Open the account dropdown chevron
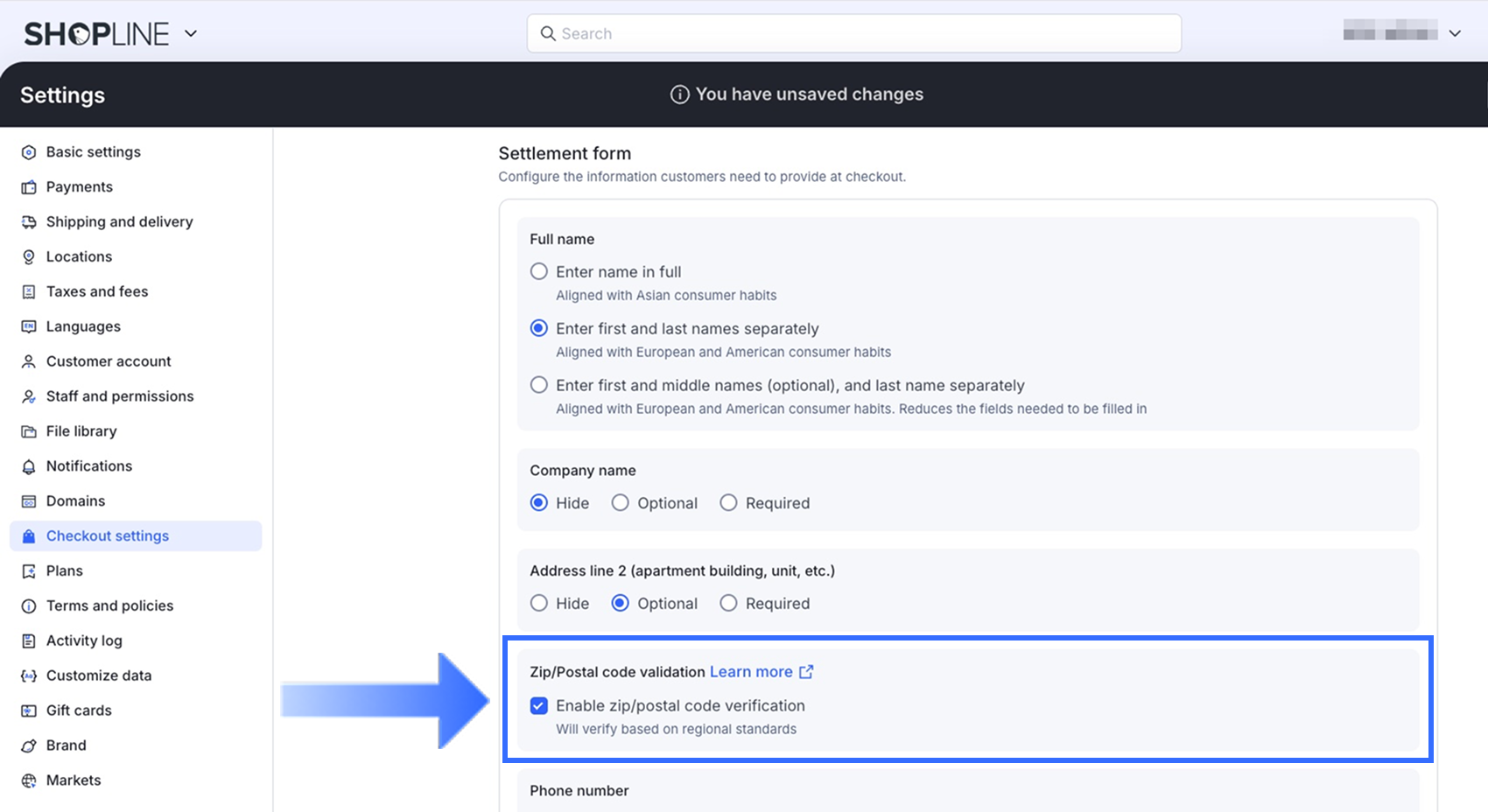The width and height of the screenshot is (1488, 812). coord(1455,34)
